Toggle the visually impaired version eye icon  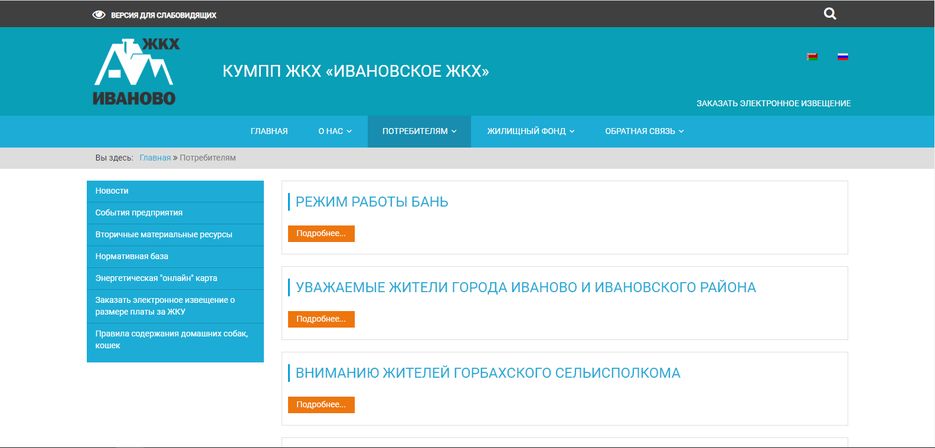(x=99, y=15)
